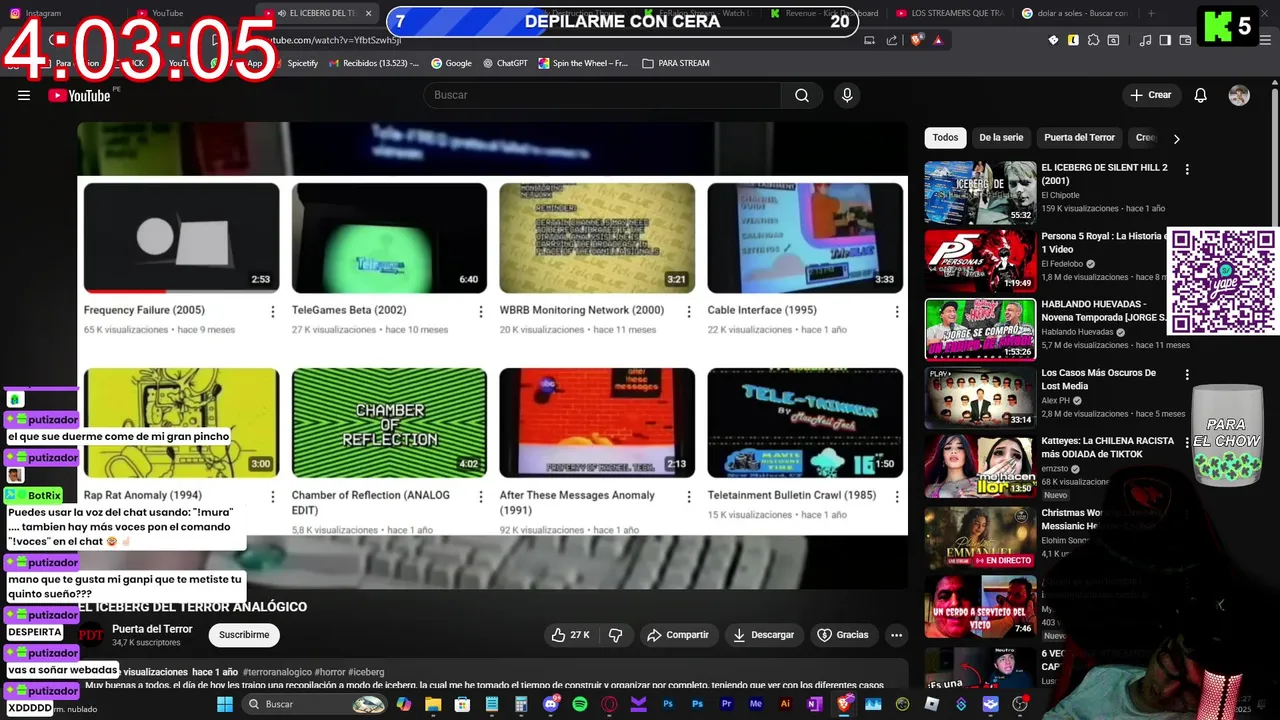Open Hablando Huevadas Novena Temporada thumbnail
The image size is (1280, 720).
click(980, 329)
